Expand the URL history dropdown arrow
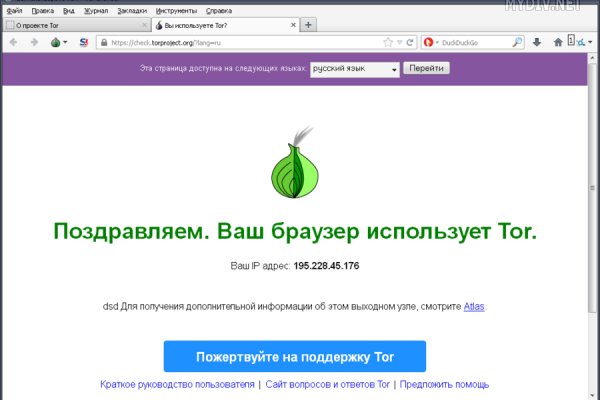Image resolution: width=600 pixels, height=400 pixels. point(400,43)
